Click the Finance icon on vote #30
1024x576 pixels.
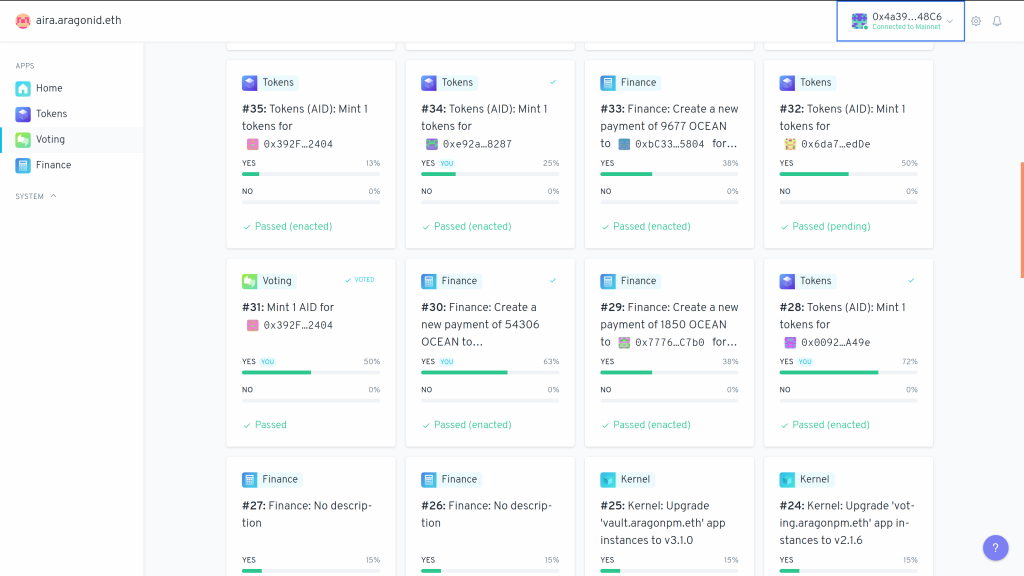click(428, 281)
